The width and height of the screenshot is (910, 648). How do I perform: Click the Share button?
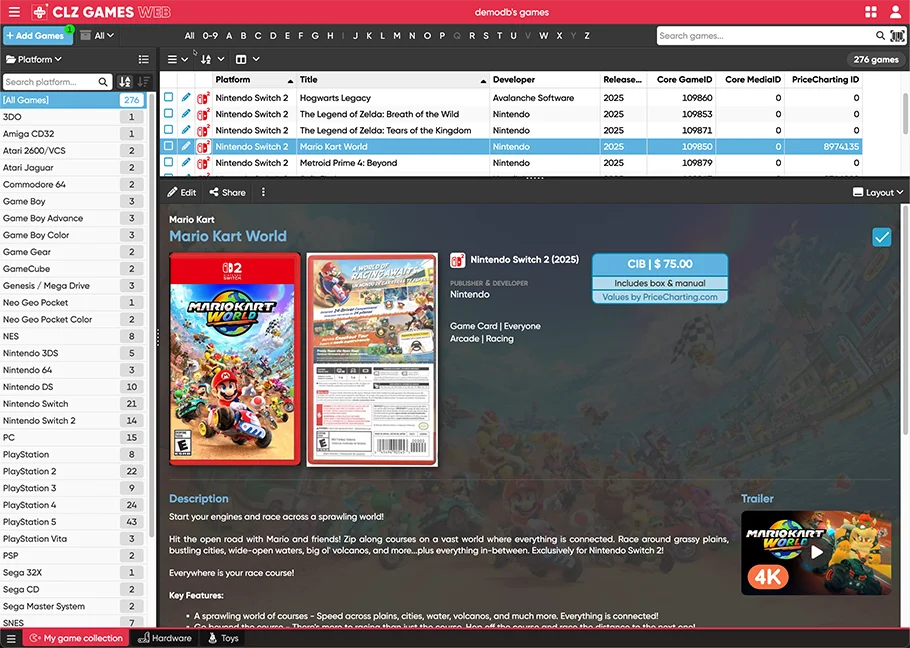pos(228,193)
